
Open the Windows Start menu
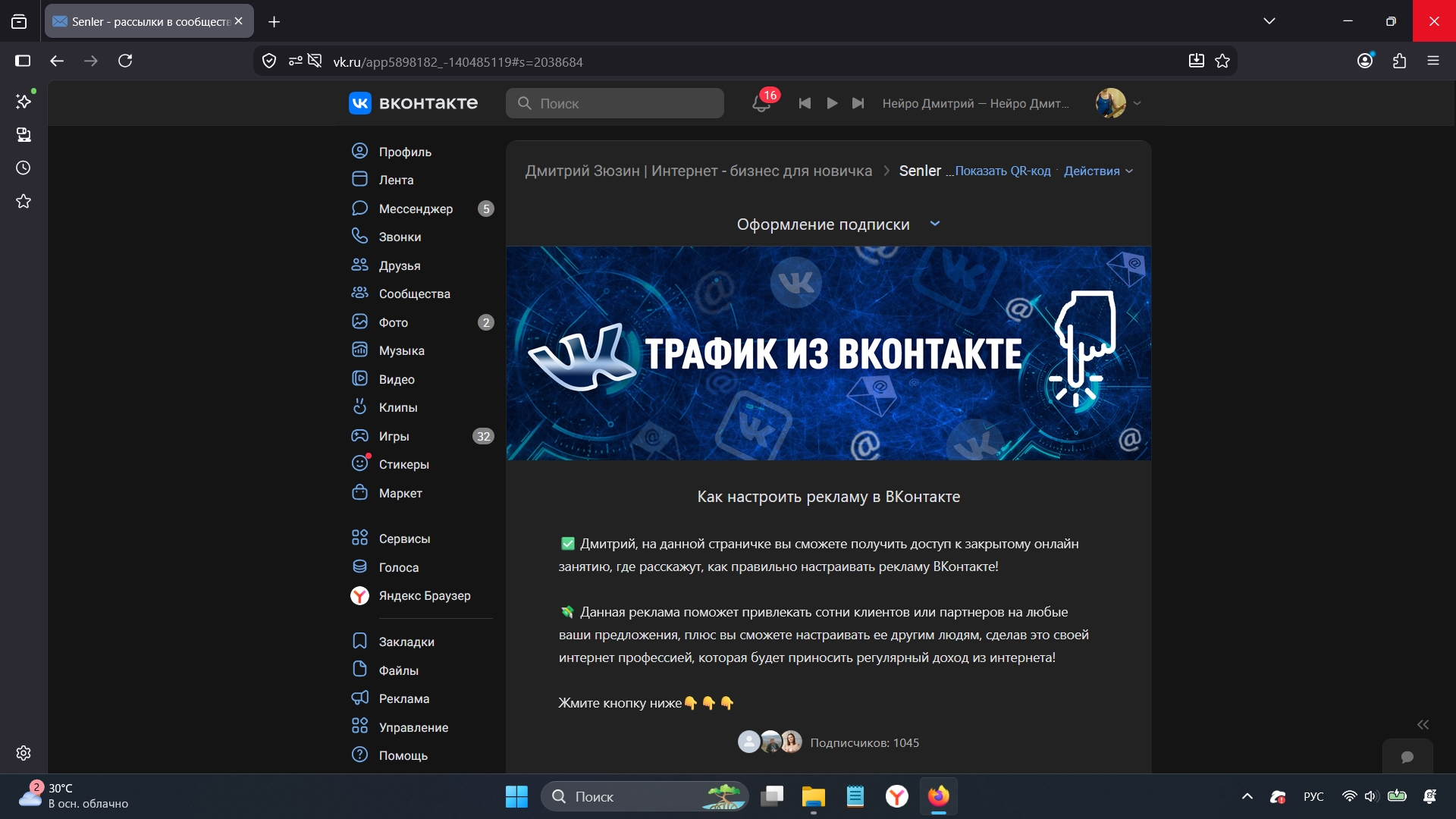[x=516, y=796]
